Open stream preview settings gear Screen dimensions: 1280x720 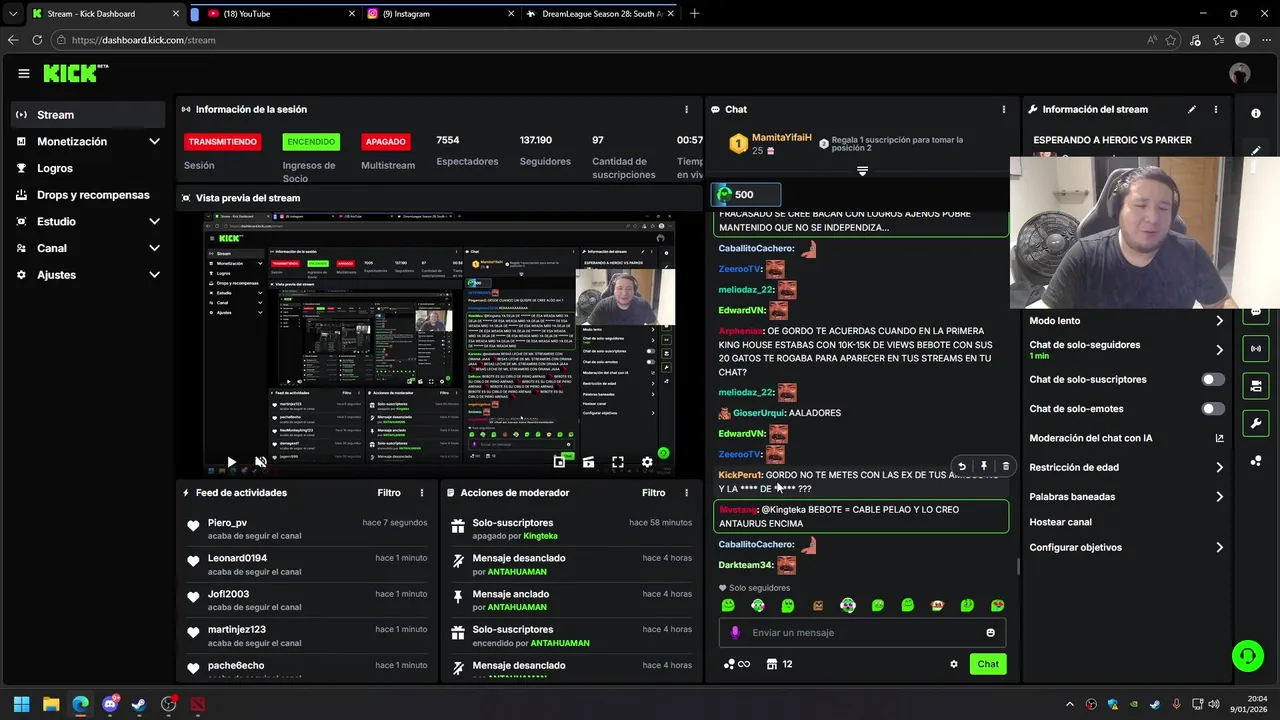(x=647, y=462)
